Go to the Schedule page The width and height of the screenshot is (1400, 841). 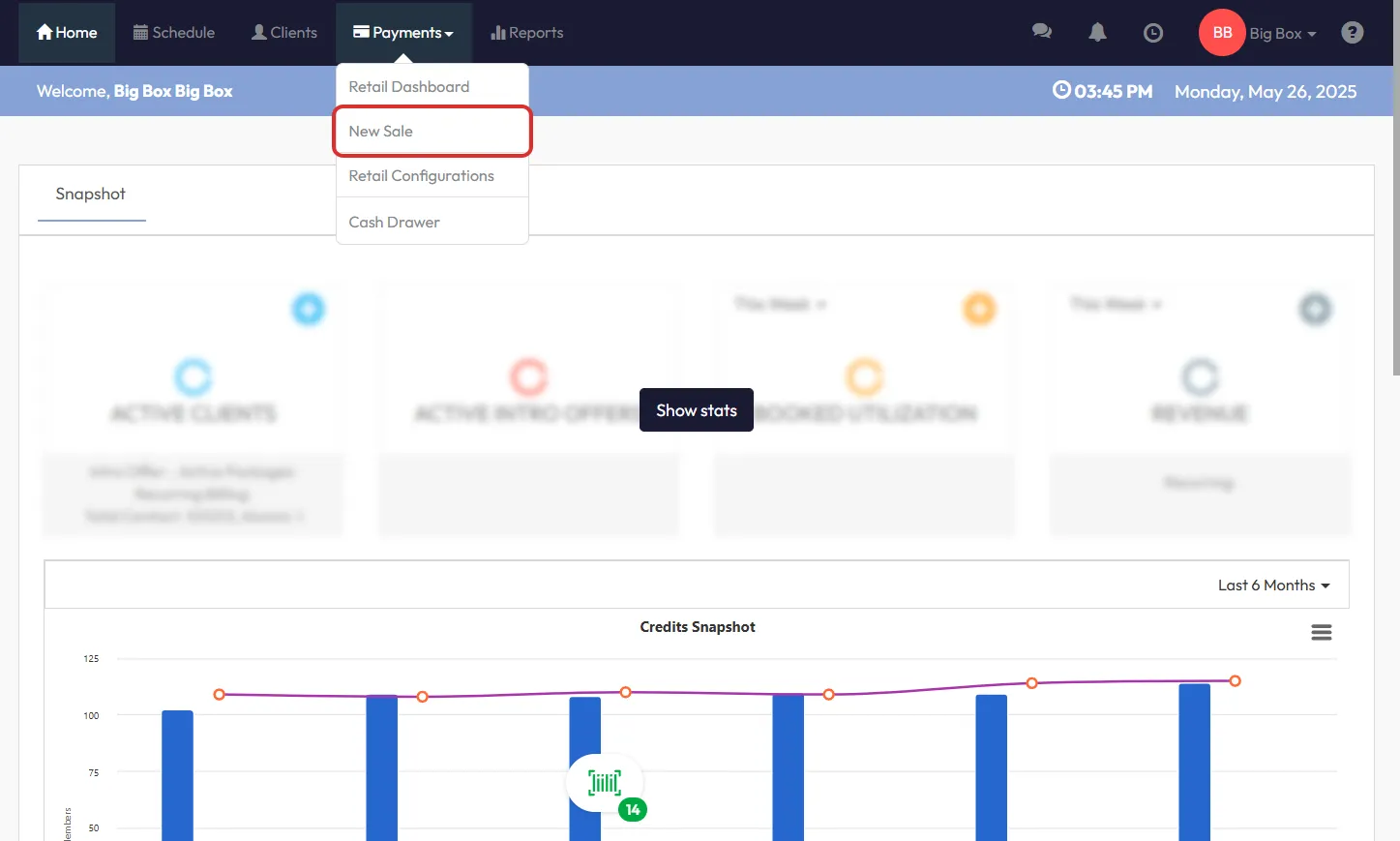[174, 33]
